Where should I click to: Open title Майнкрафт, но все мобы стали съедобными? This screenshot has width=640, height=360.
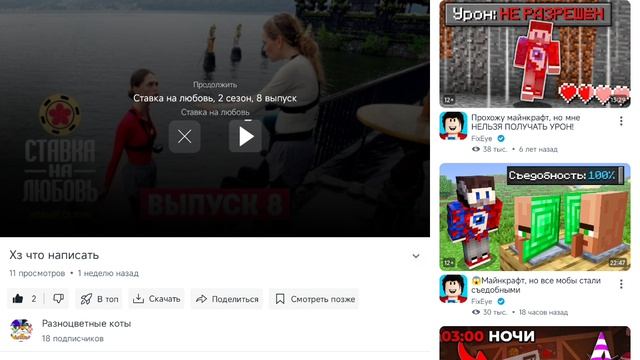coord(536,285)
